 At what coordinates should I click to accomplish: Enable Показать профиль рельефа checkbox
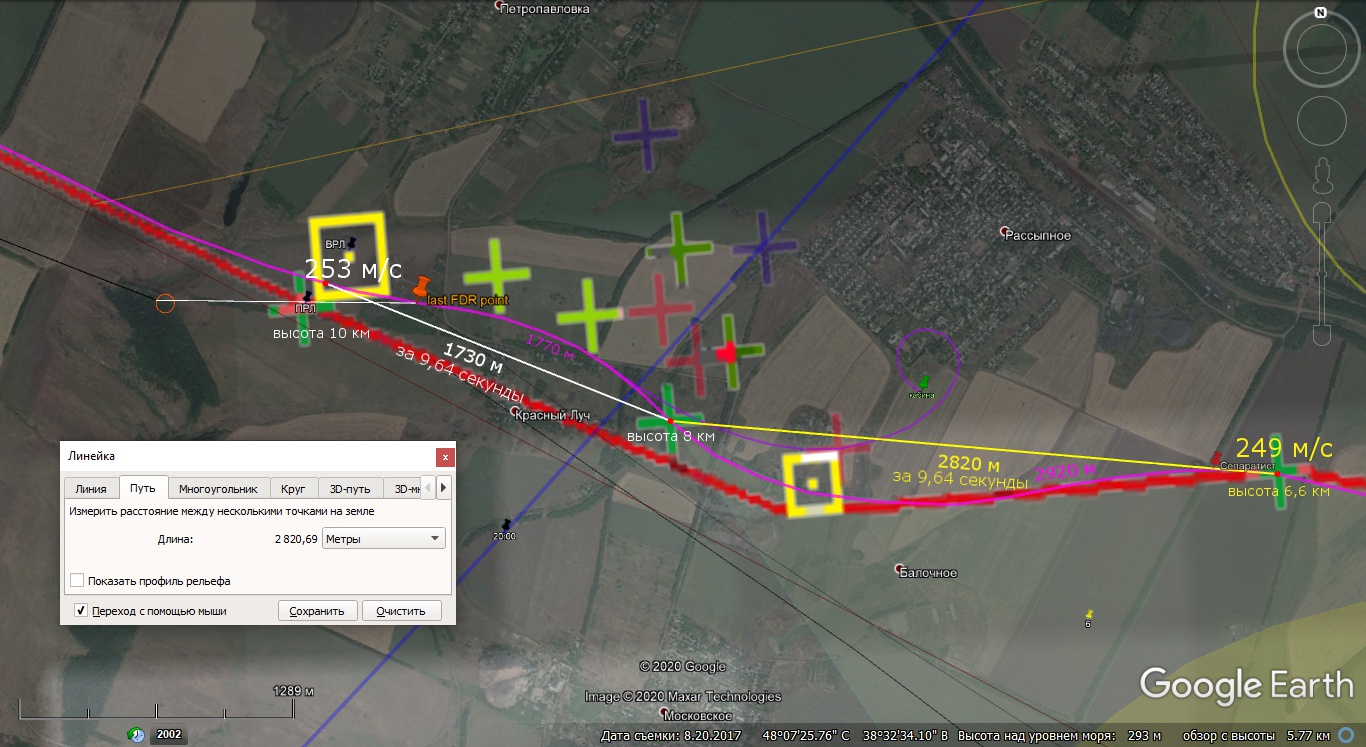(77, 581)
